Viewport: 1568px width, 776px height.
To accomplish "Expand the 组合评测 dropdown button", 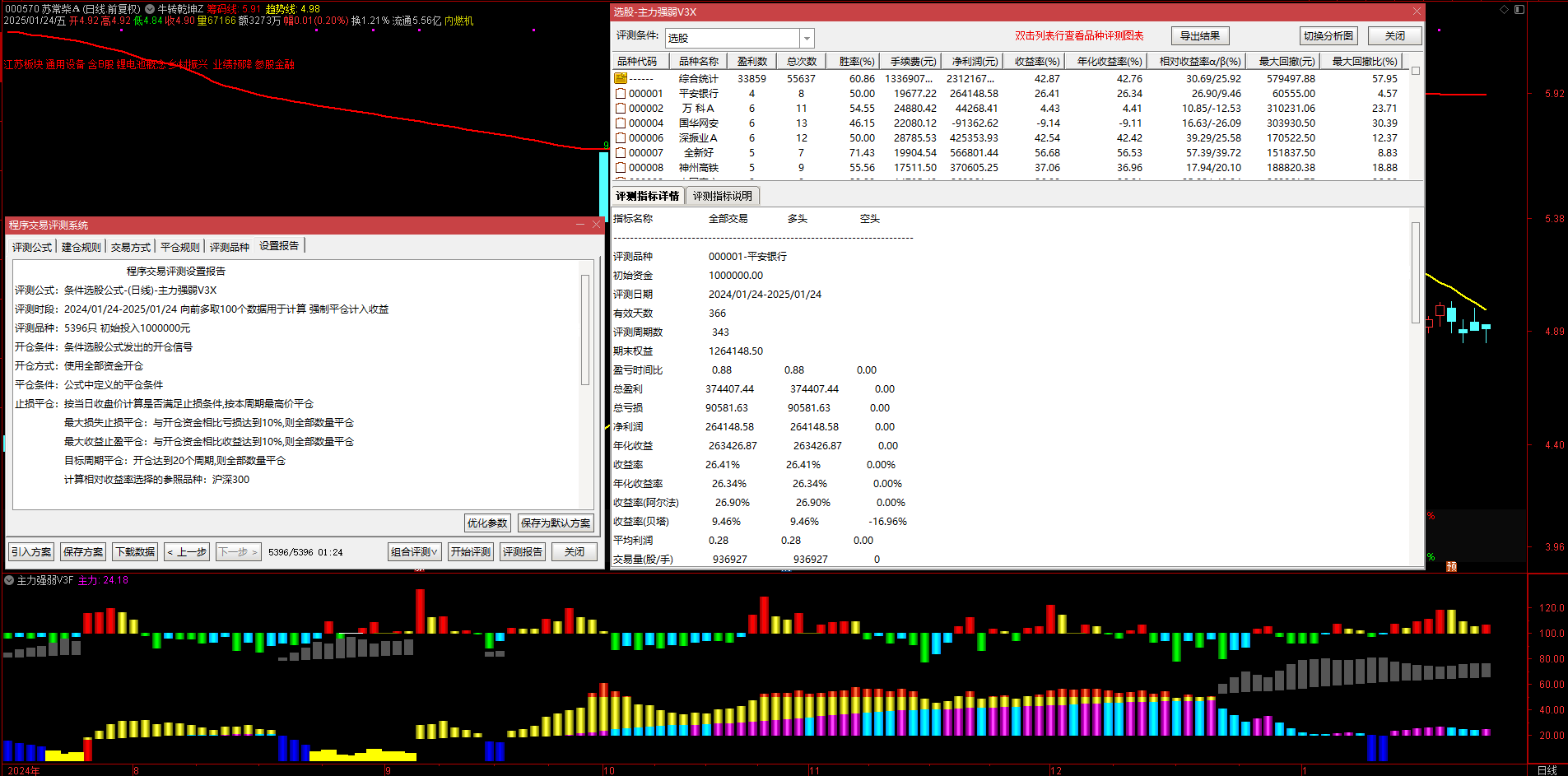I will [x=414, y=551].
